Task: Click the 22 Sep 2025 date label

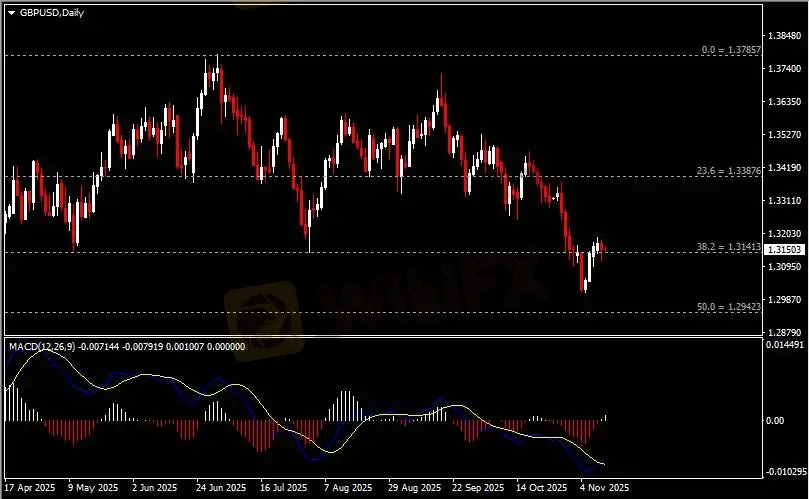Action: pos(478,488)
